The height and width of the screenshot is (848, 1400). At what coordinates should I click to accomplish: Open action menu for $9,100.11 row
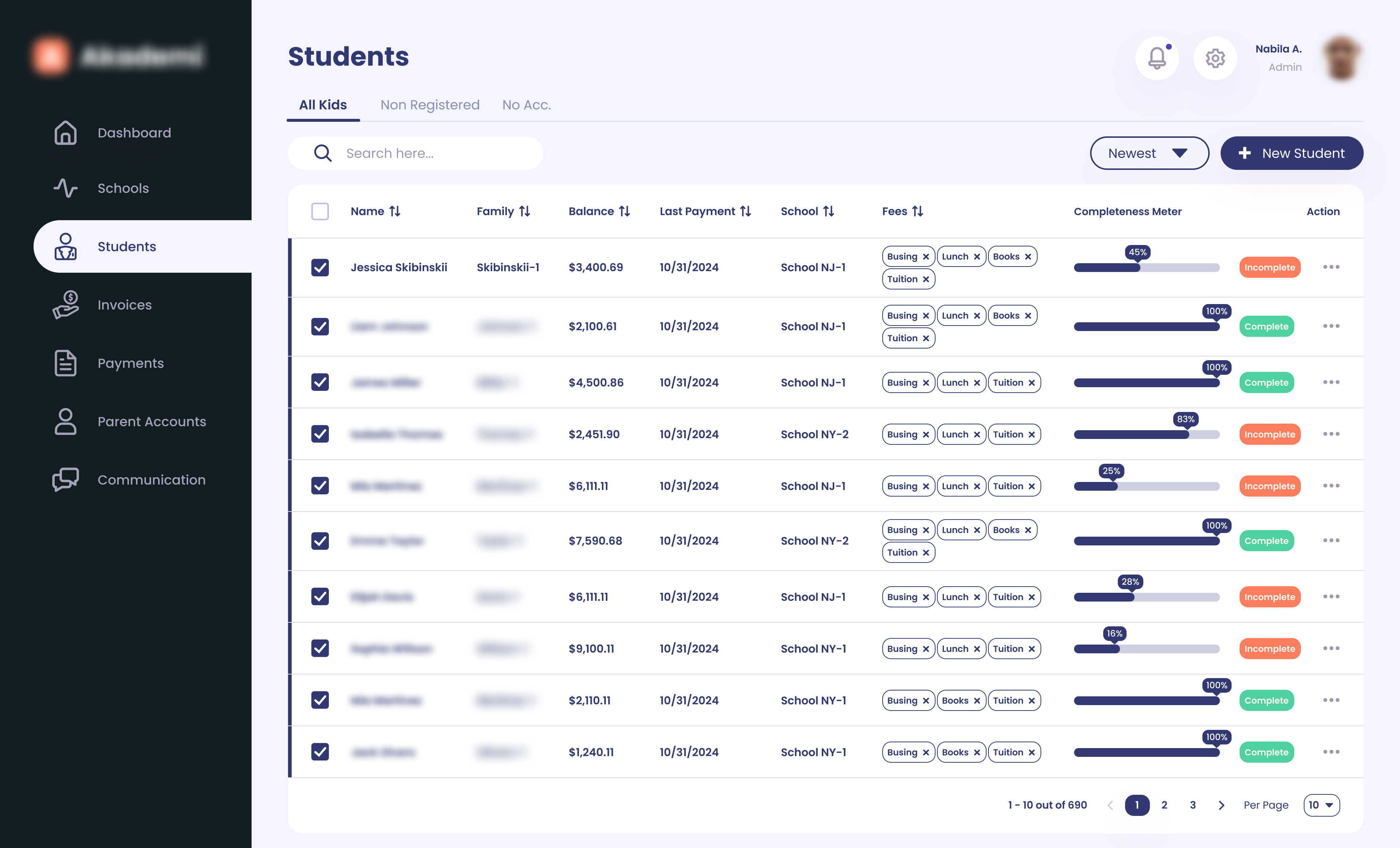(x=1331, y=648)
